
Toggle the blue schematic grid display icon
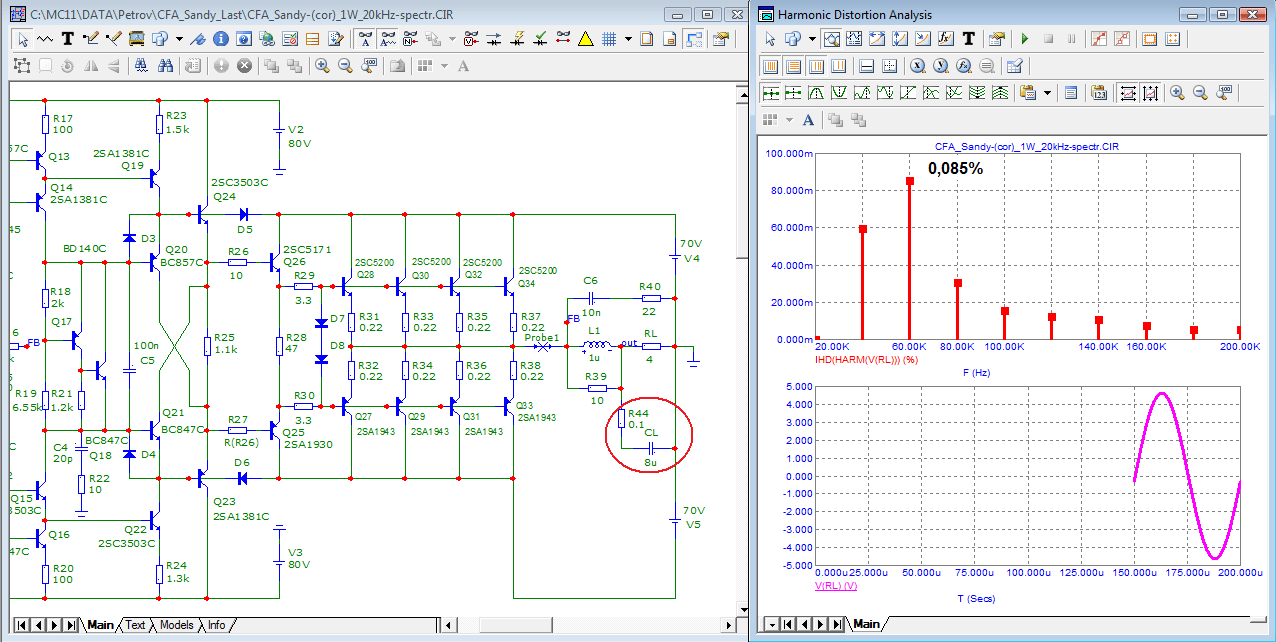point(609,39)
